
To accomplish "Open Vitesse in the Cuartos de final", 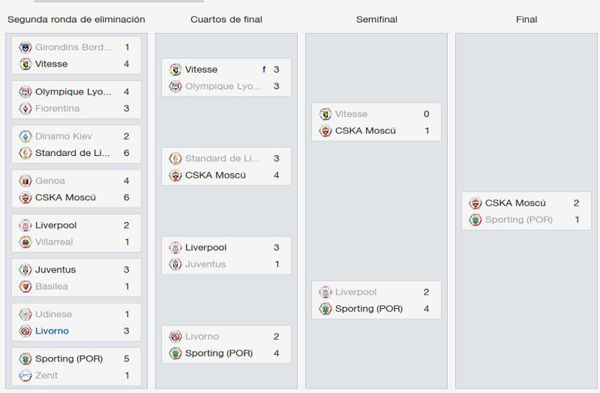I will 201,69.
